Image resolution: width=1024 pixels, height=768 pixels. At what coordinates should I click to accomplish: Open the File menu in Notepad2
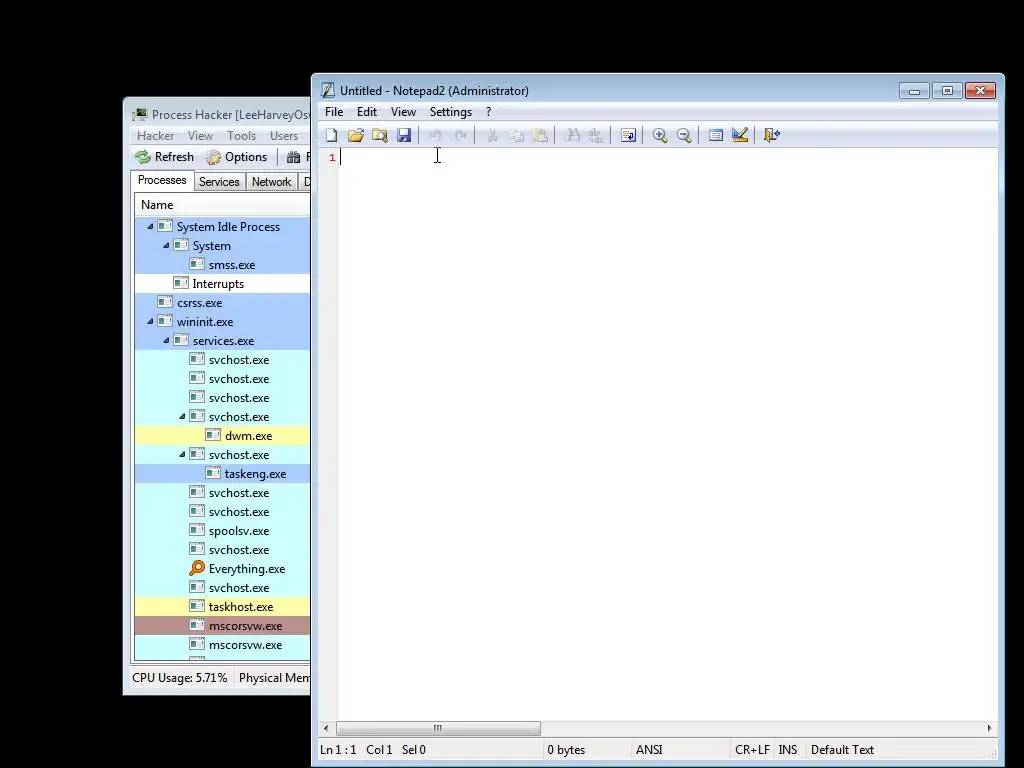(x=334, y=112)
